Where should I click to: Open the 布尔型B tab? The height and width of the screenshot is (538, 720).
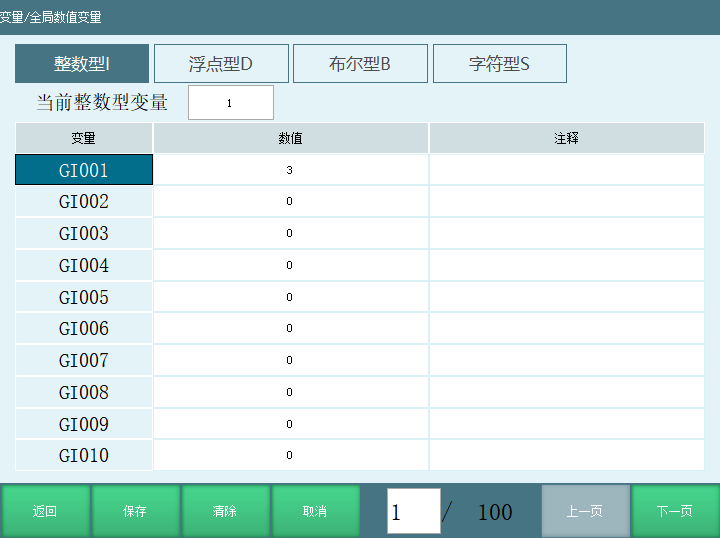(x=360, y=64)
